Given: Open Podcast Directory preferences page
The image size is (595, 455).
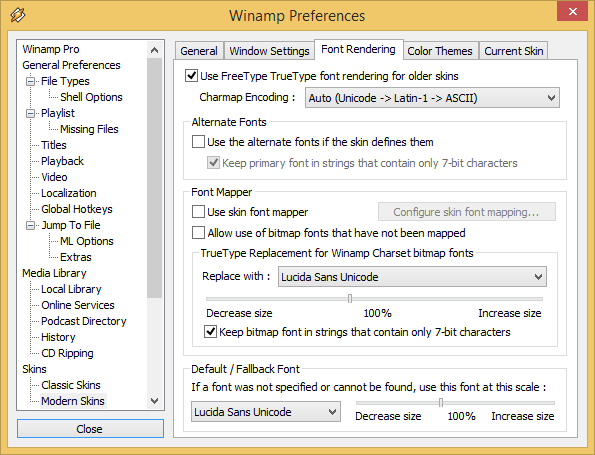Looking at the screenshot, I should (x=83, y=321).
